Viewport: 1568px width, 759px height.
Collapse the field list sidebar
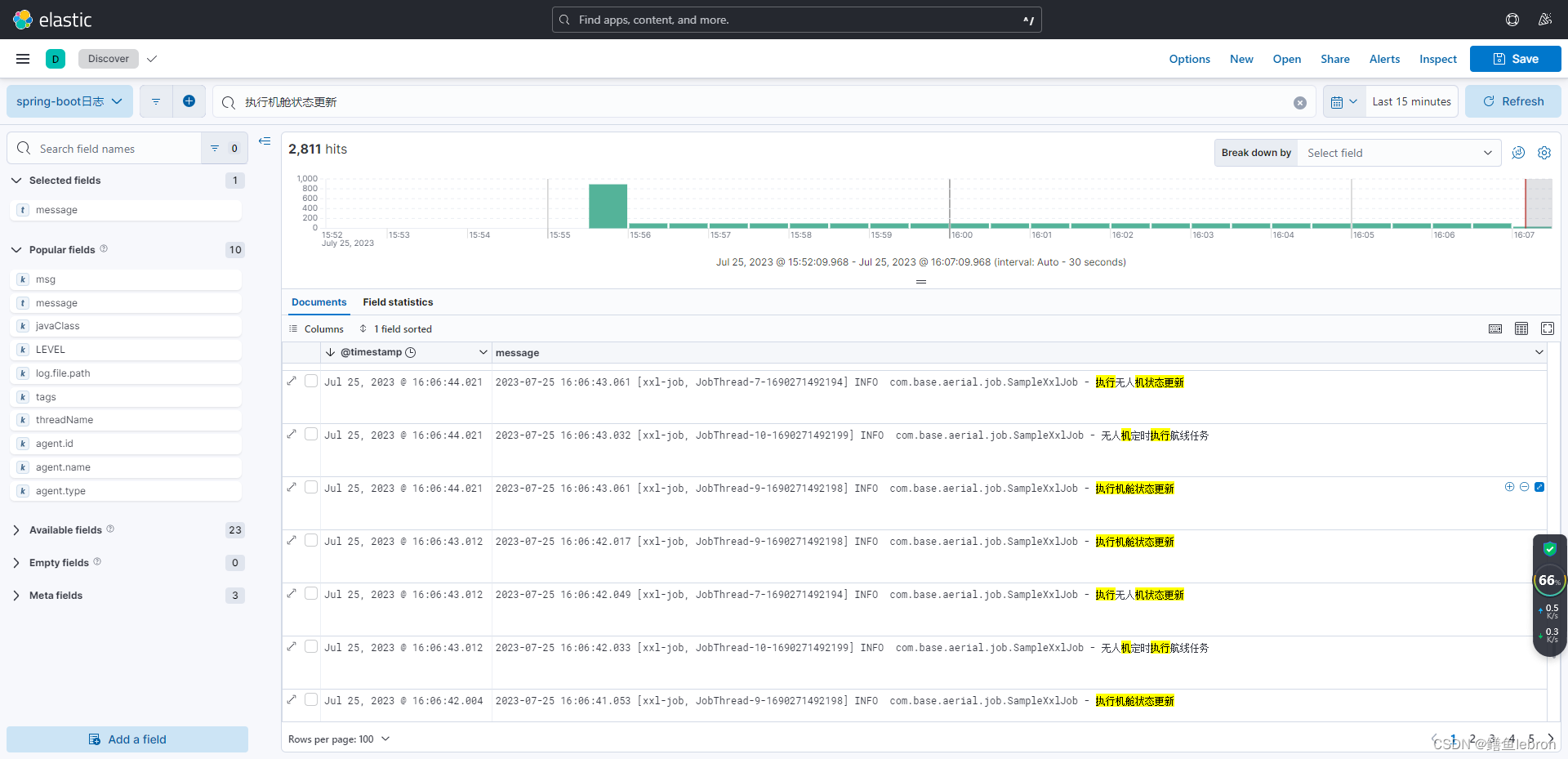coord(265,141)
